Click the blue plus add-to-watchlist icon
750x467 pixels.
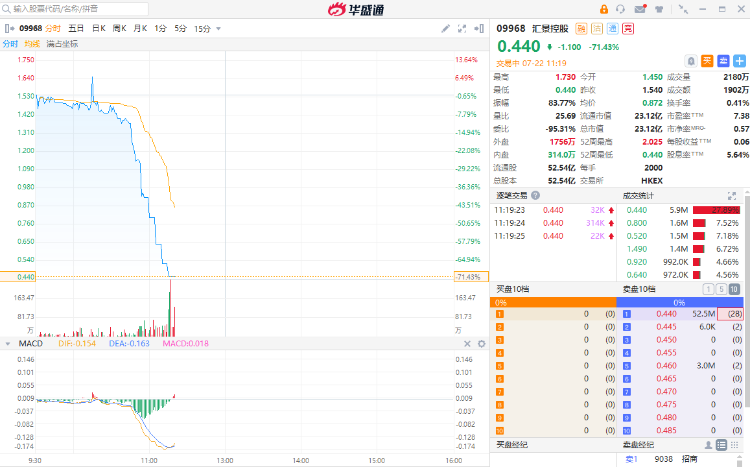pos(739,61)
